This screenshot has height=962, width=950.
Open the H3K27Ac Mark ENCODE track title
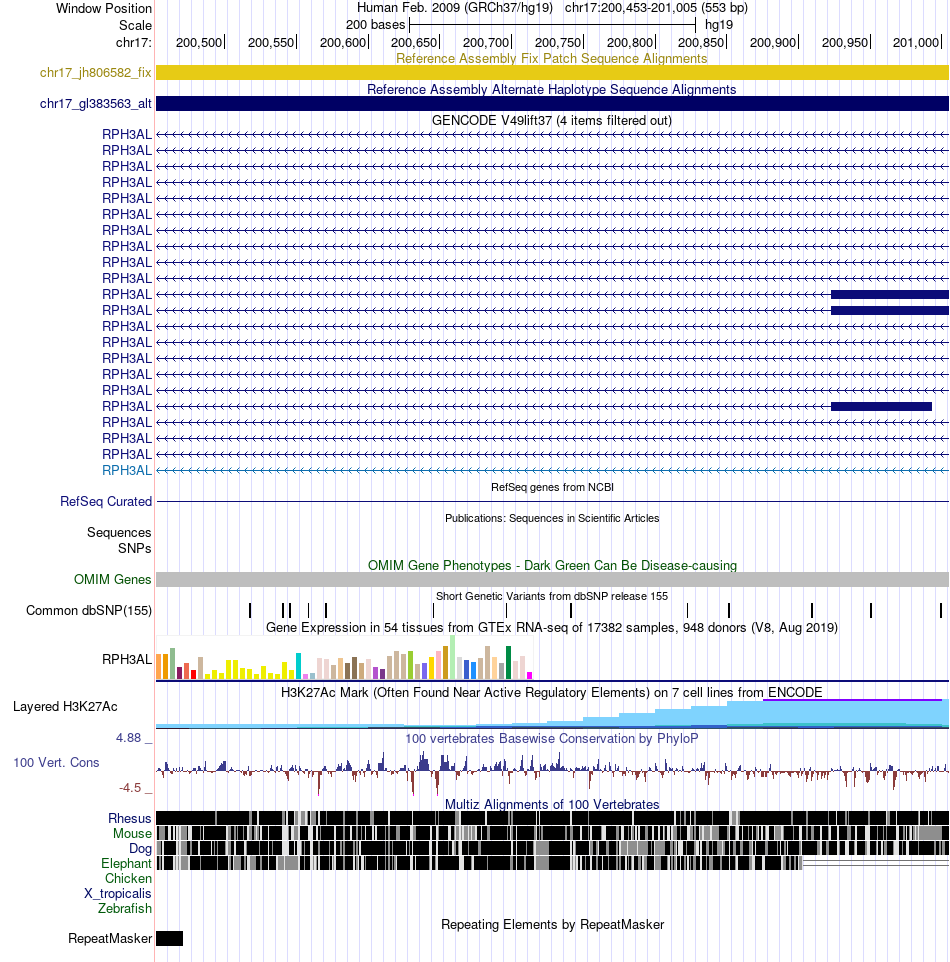pyautogui.click(x=551, y=692)
